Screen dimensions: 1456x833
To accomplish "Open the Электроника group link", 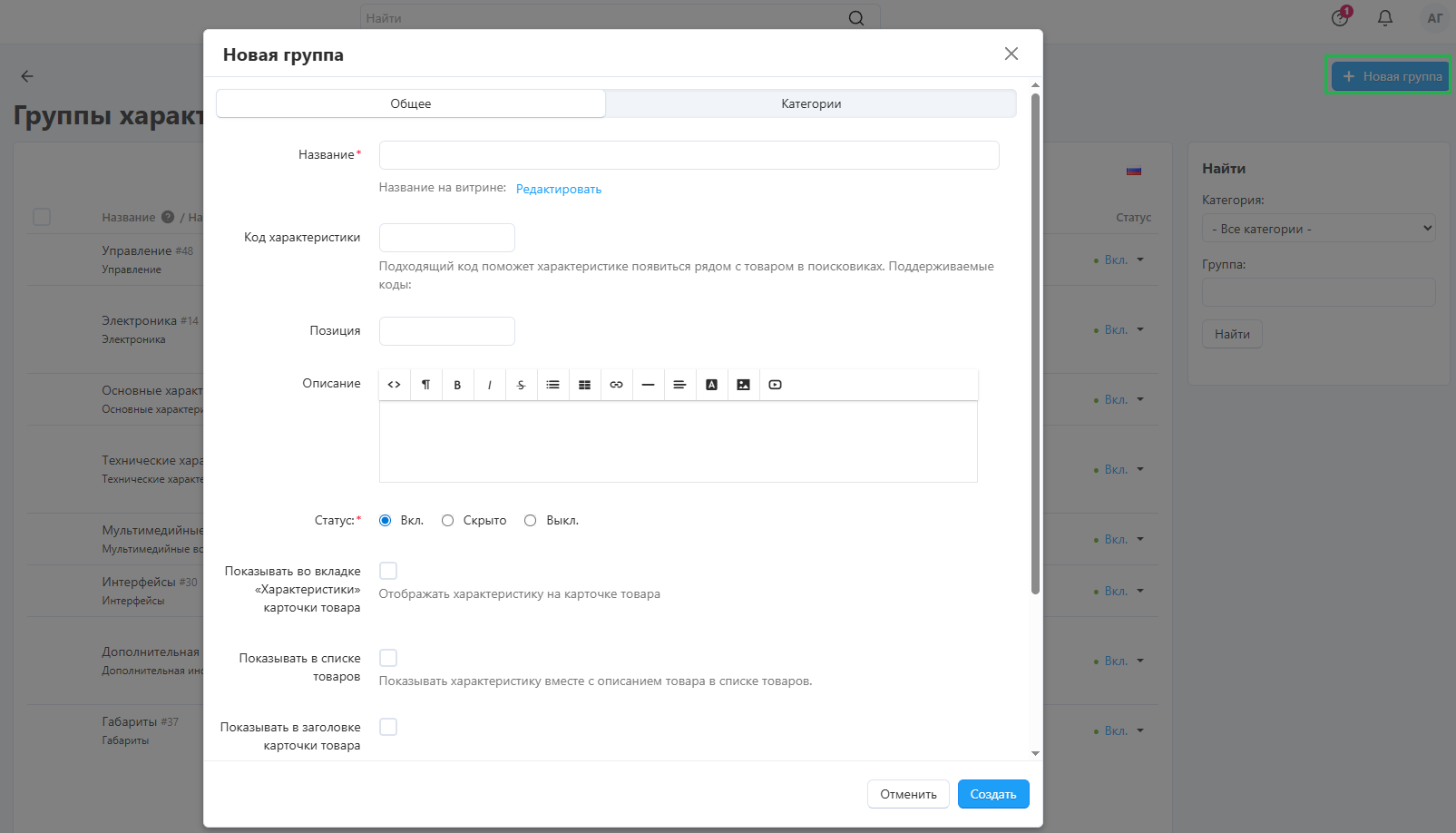I will pyautogui.click(x=139, y=320).
